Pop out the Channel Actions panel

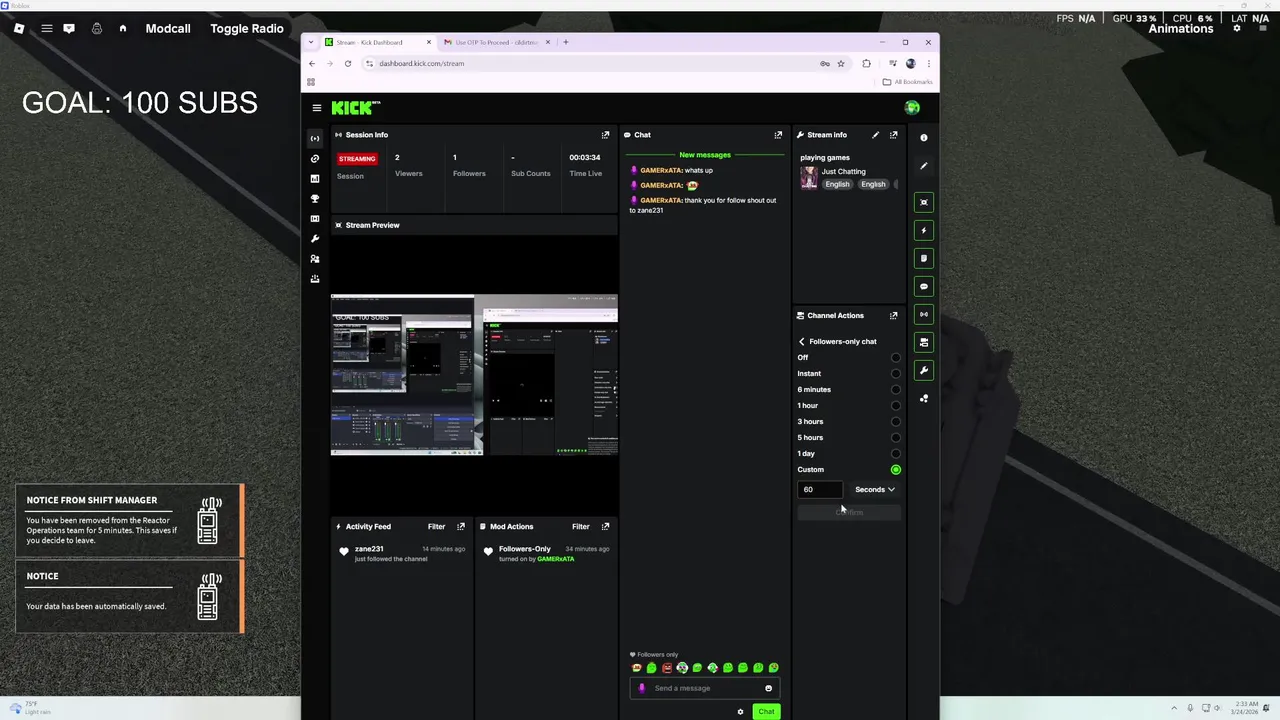pyautogui.click(x=893, y=315)
